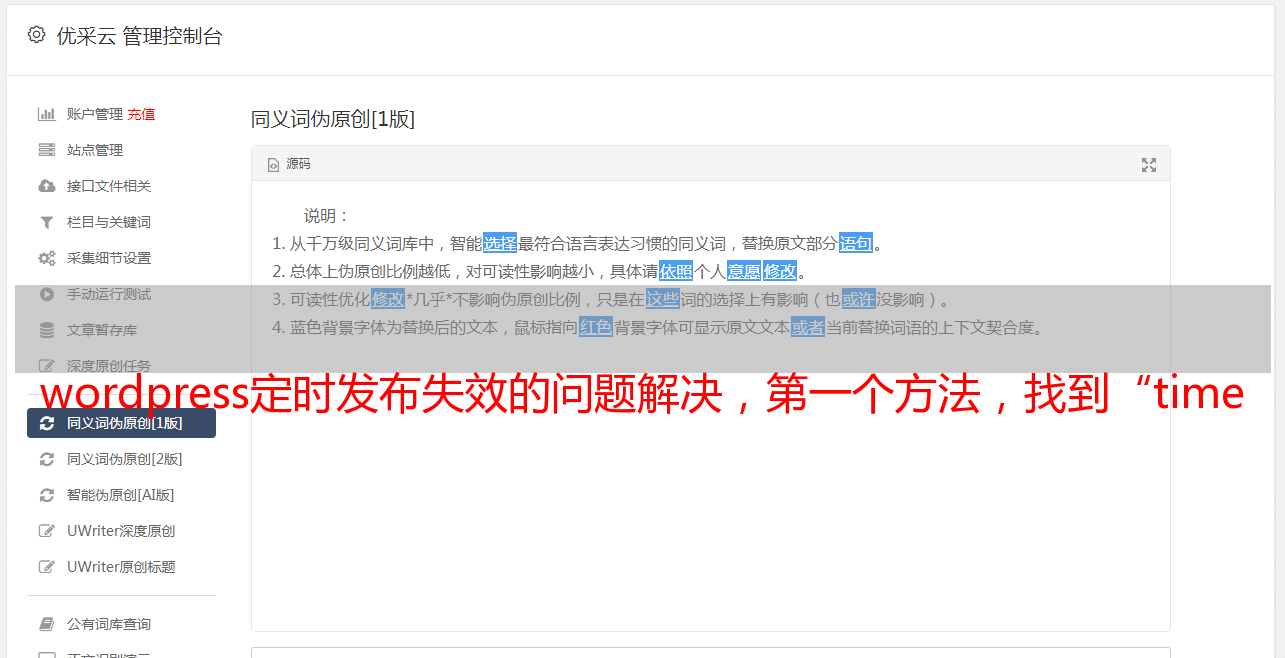Click inside the editor text area
1285x658 pixels.
710,480
